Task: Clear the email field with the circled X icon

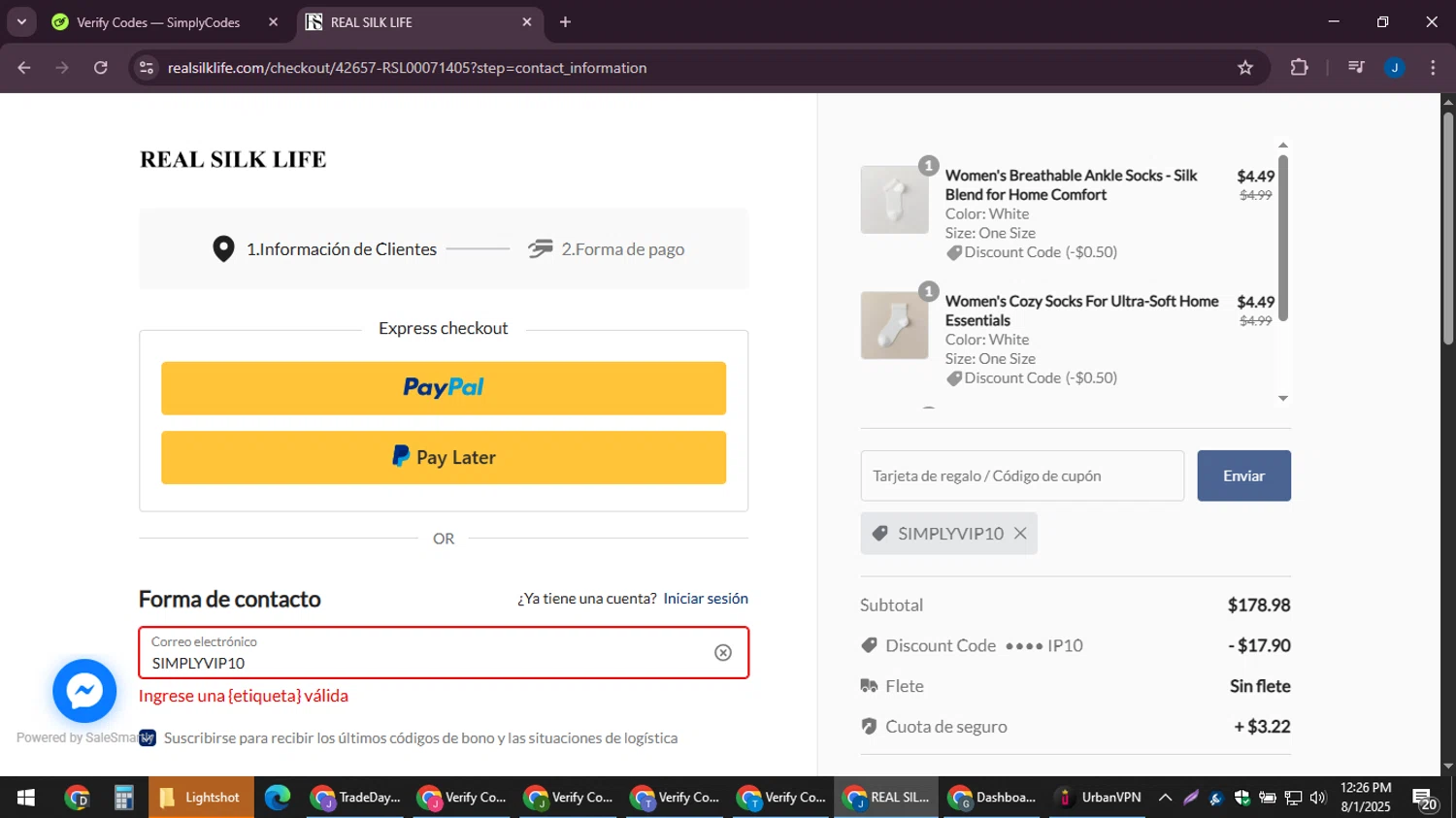Action: click(x=723, y=653)
